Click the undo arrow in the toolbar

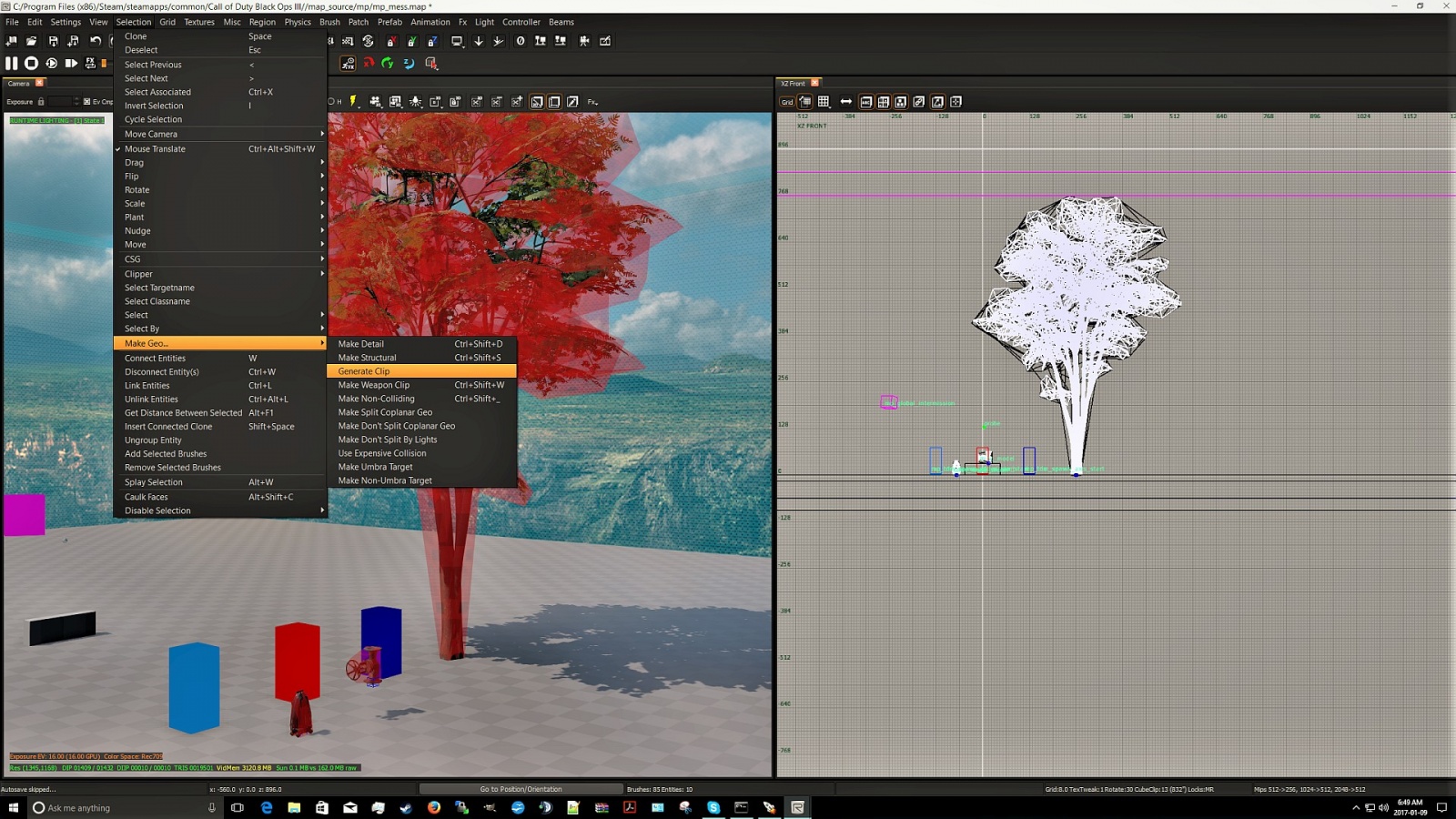pyautogui.click(x=96, y=41)
